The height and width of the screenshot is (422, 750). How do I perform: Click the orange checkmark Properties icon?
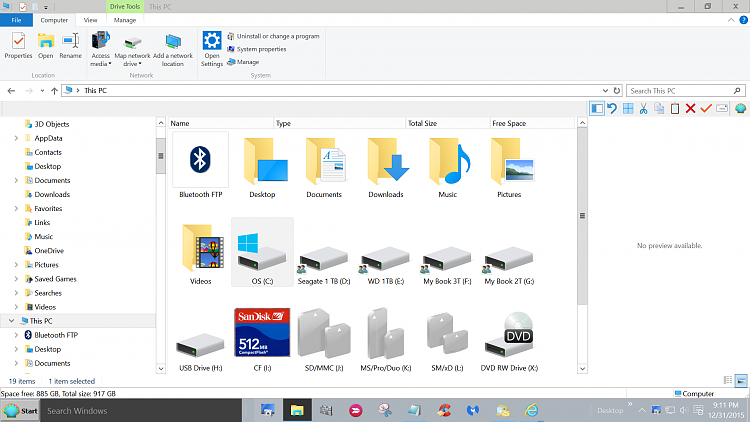tap(706, 109)
